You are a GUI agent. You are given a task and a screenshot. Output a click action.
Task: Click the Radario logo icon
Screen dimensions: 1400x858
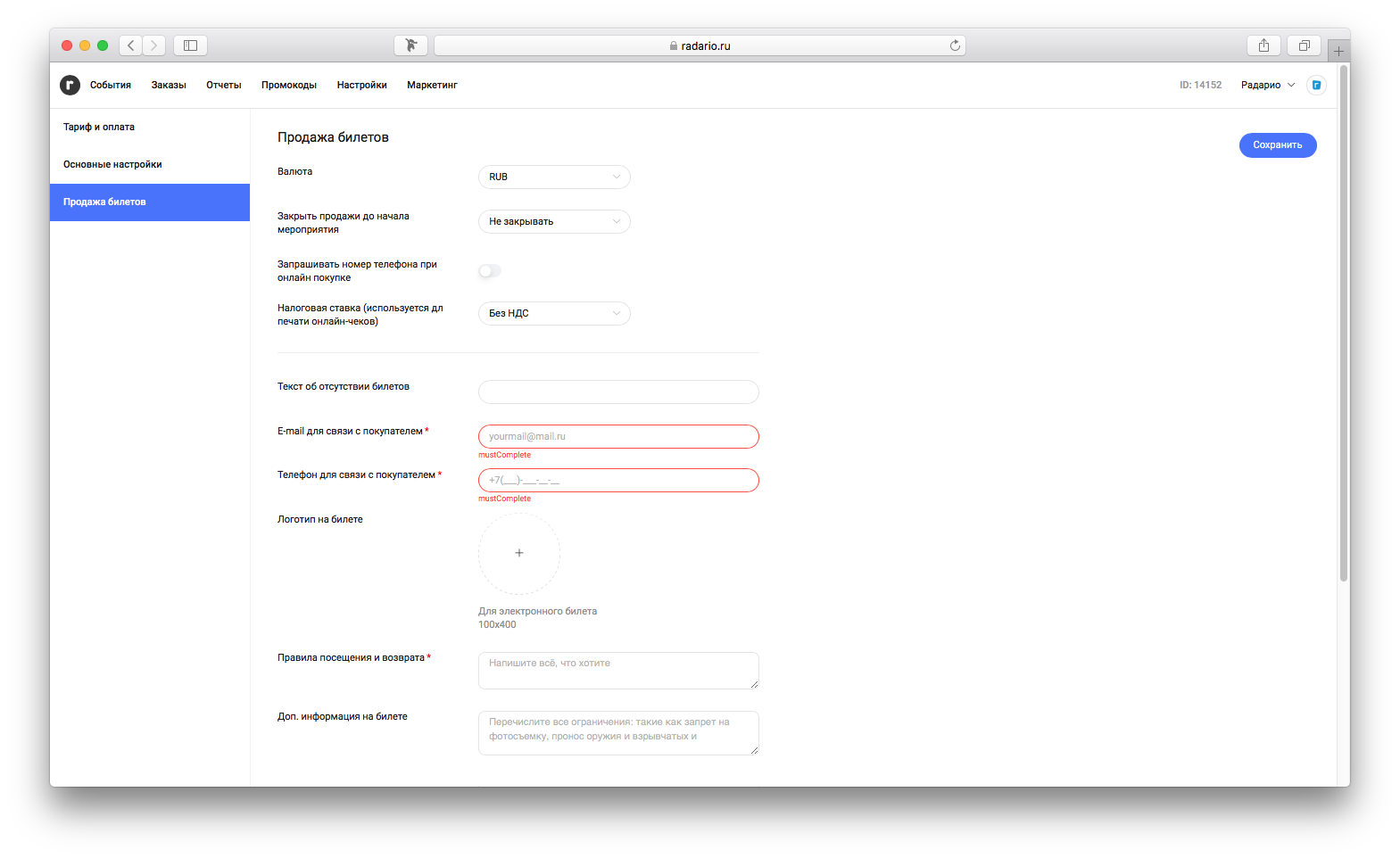[x=70, y=85]
